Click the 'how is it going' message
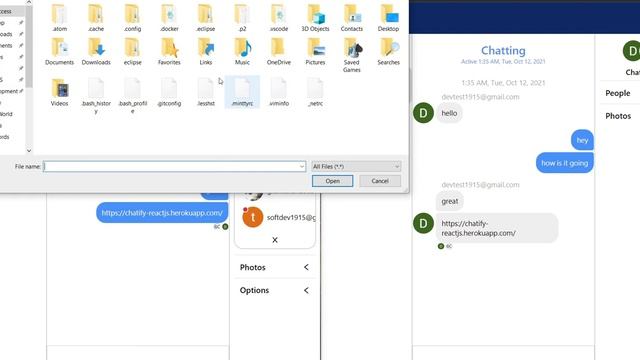The image size is (640, 360). (564, 163)
